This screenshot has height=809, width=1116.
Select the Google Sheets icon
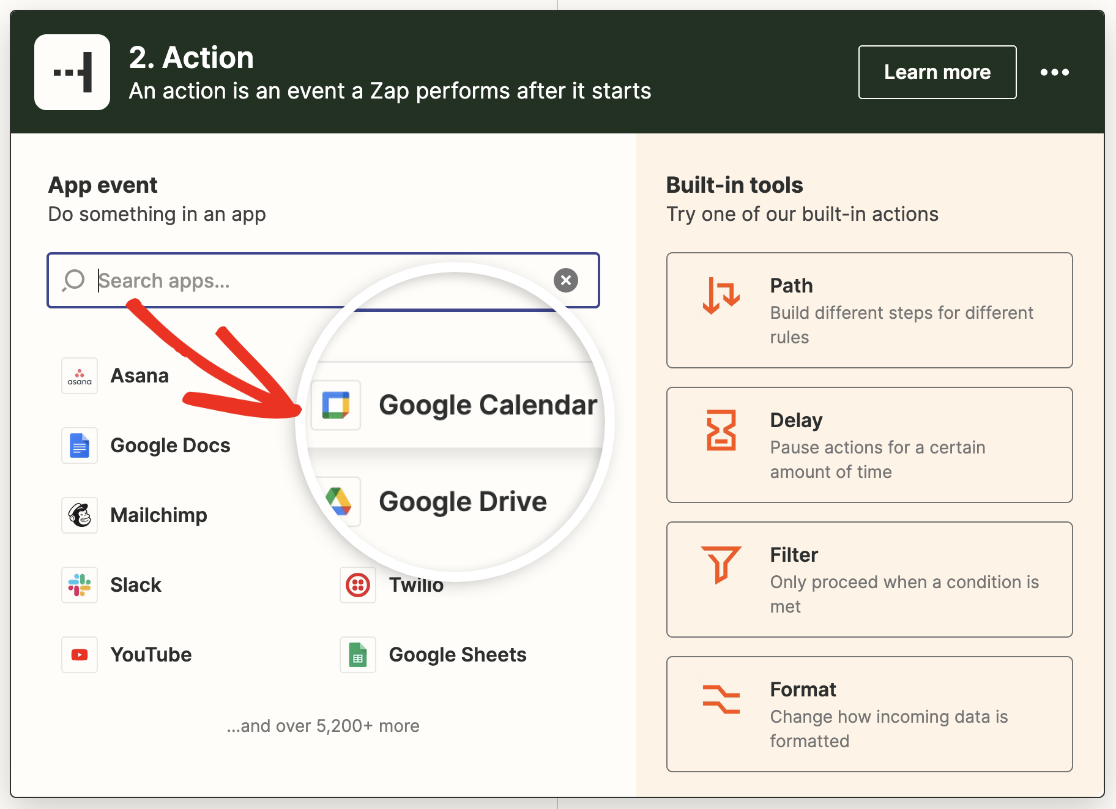coord(358,655)
